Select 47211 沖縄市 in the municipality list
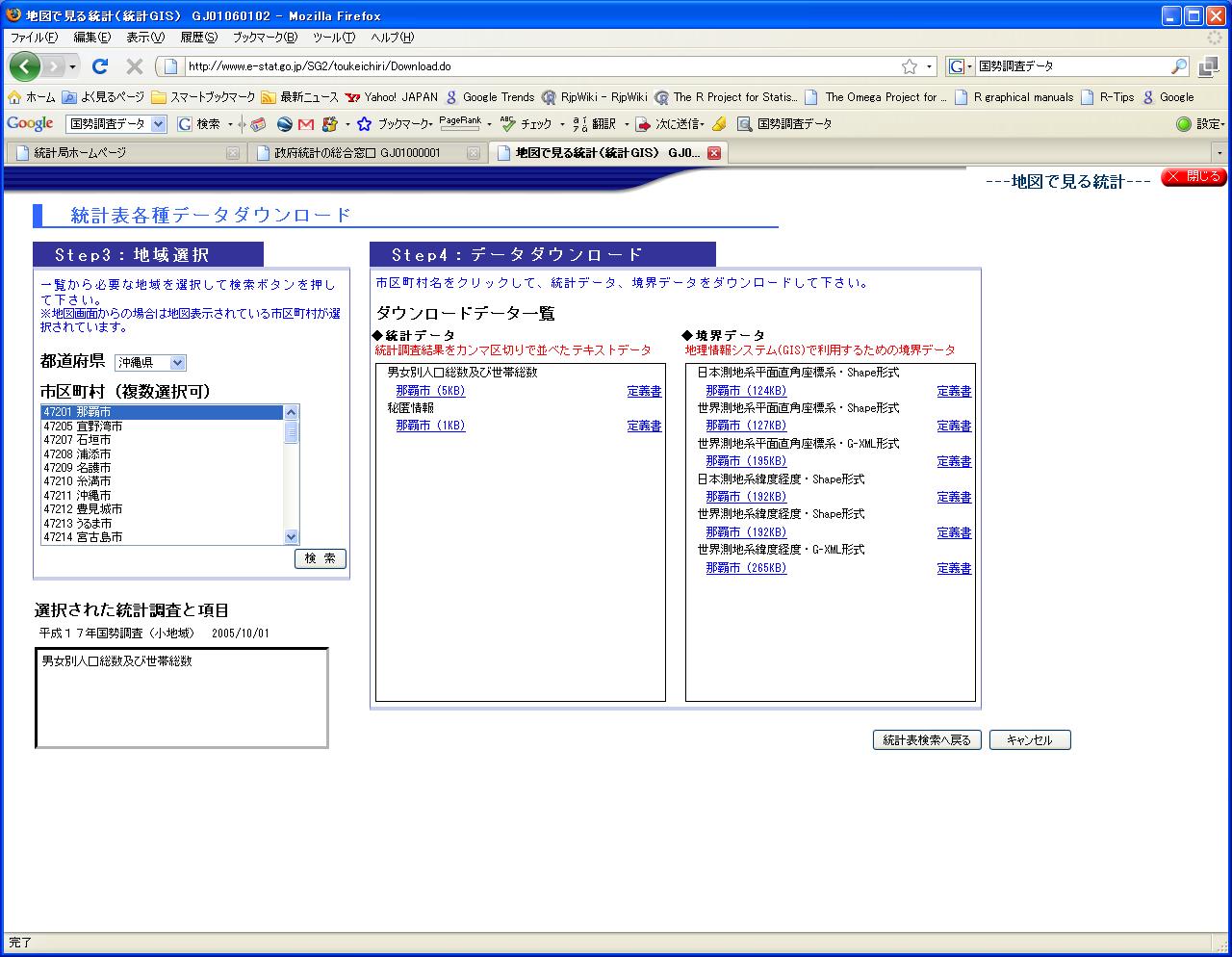The height and width of the screenshot is (957, 1232). tap(77, 495)
